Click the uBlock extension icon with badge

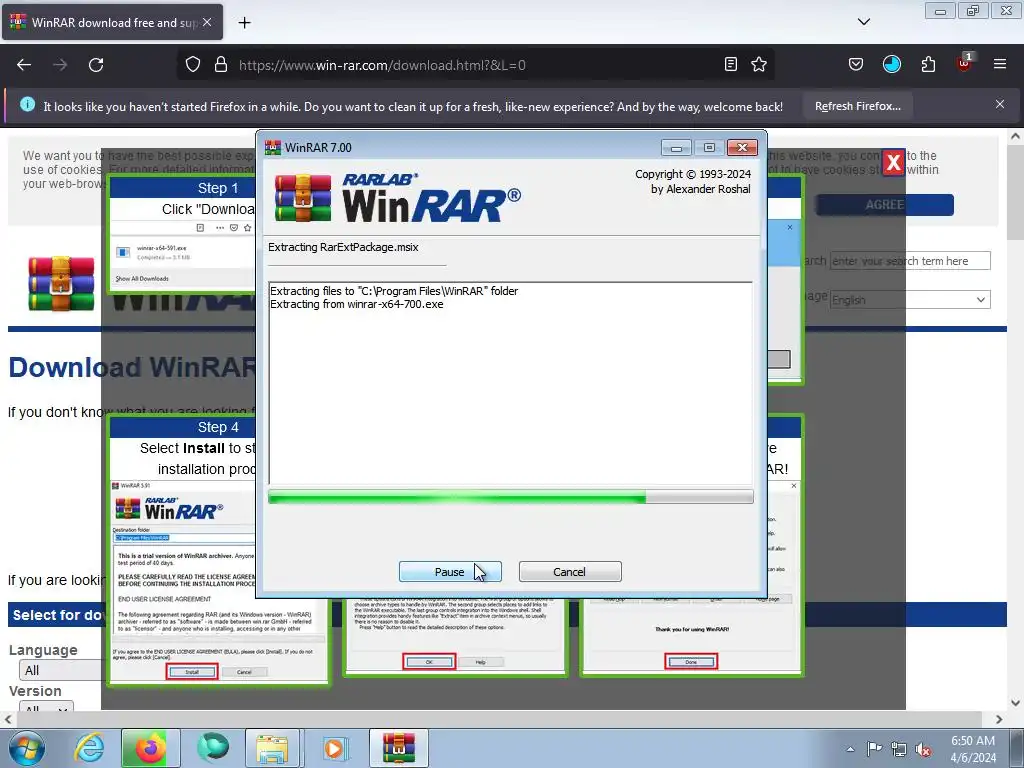pyautogui.click(x=965, y=63)
